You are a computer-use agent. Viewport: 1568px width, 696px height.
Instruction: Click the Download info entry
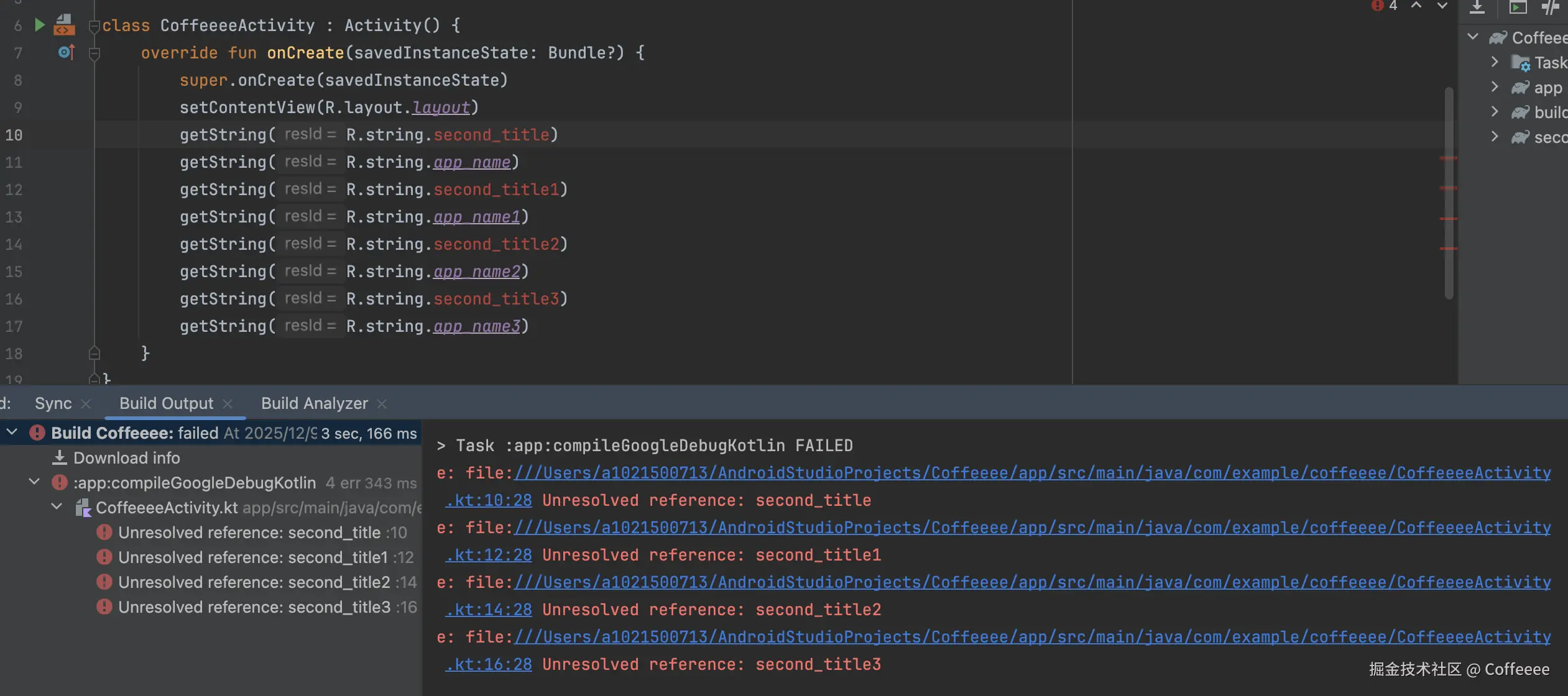tap(126, 458)
